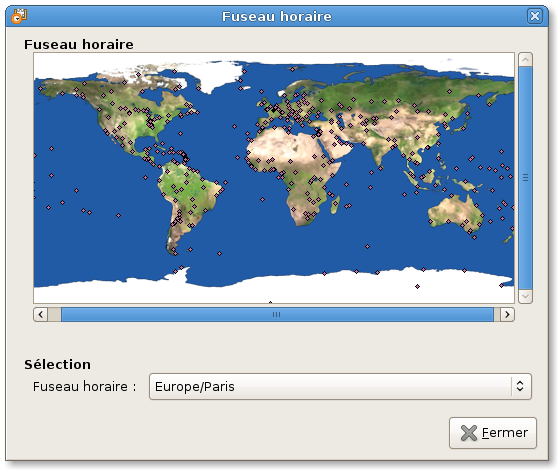
Task: Click the horizontal scrollbar thumb under map
Action: click(x=277, y=315)
